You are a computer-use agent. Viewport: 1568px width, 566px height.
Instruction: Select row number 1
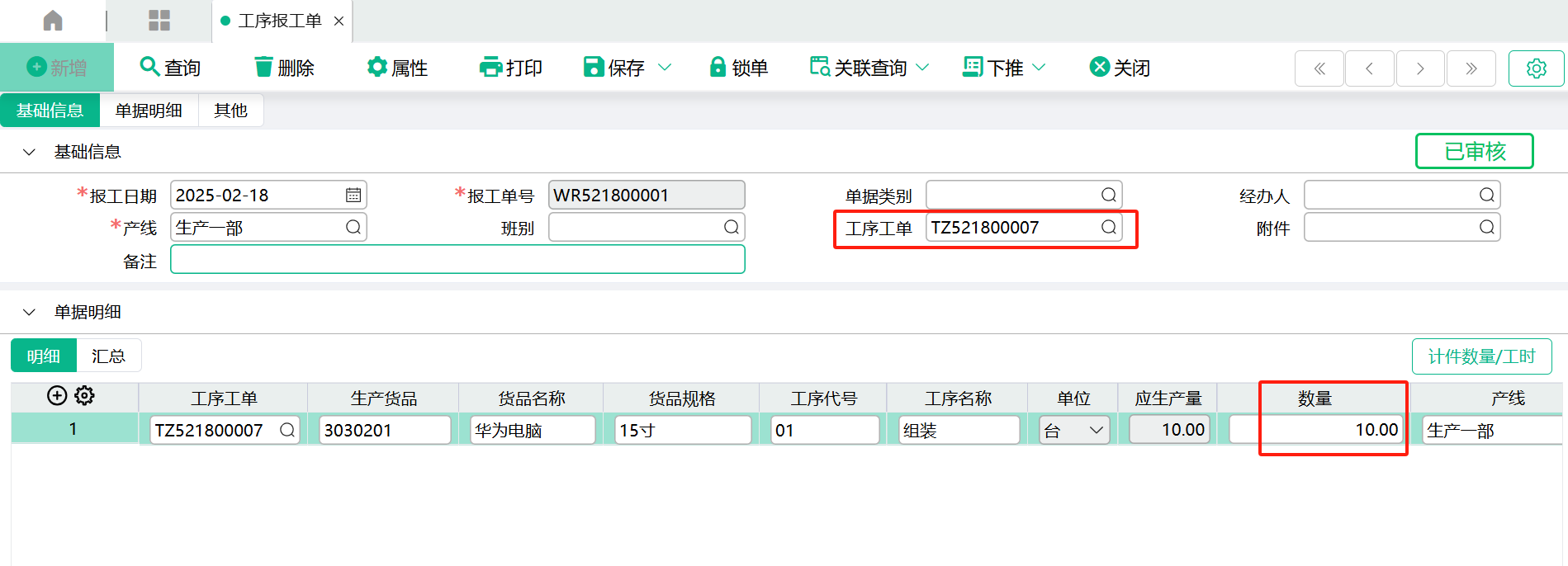click(x=73, y=429)
